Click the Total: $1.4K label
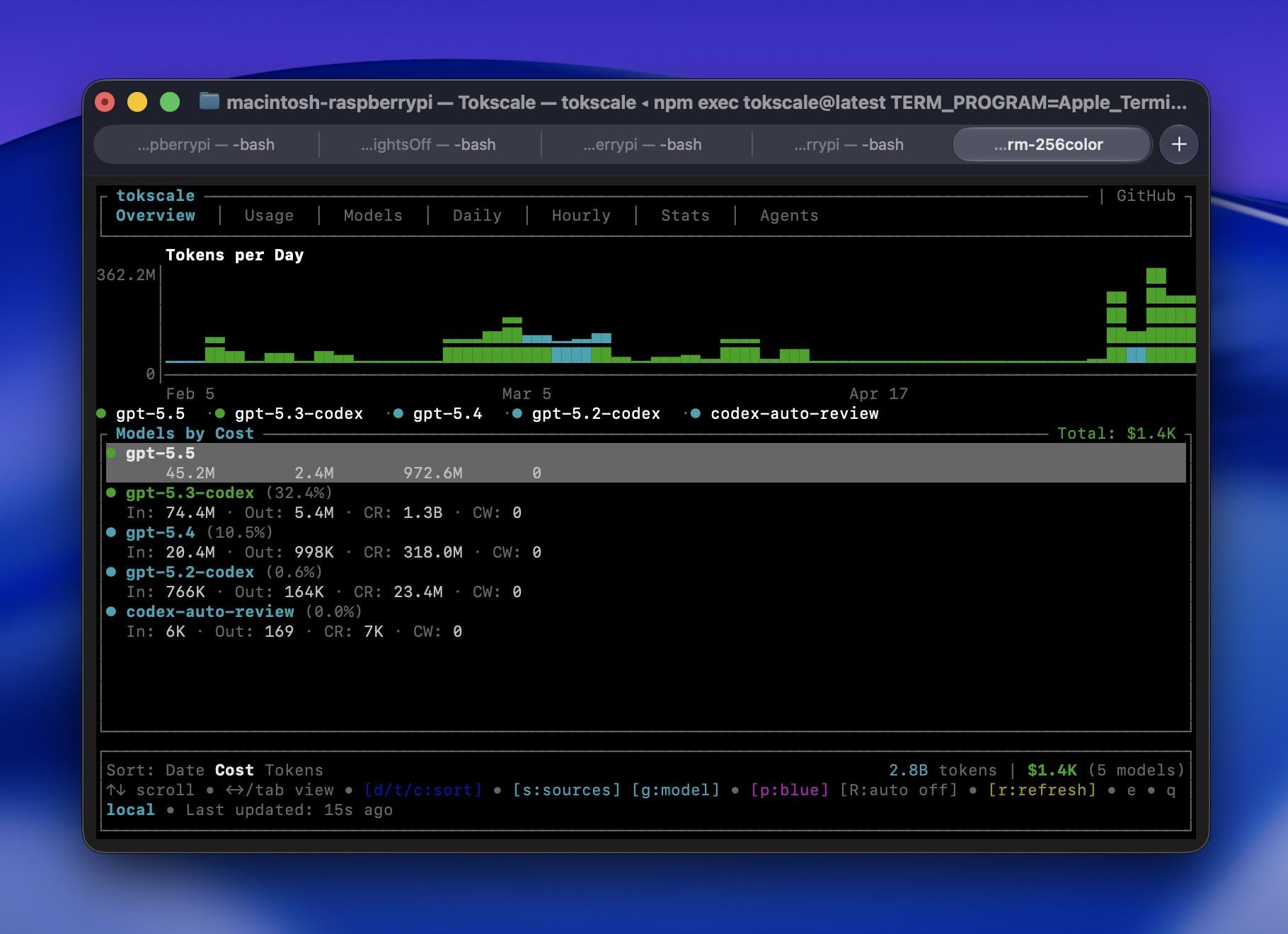 click(x=1116, y=433)
